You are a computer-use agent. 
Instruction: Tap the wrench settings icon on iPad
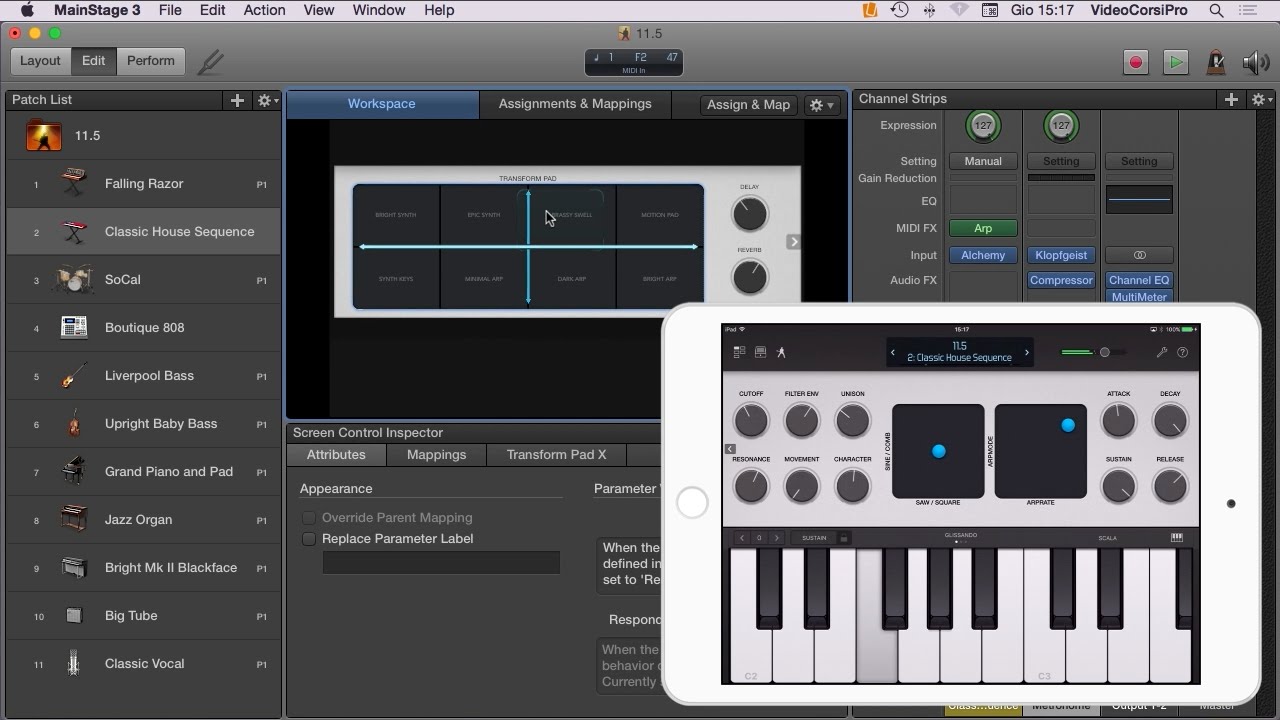[x=1162, y=352]
